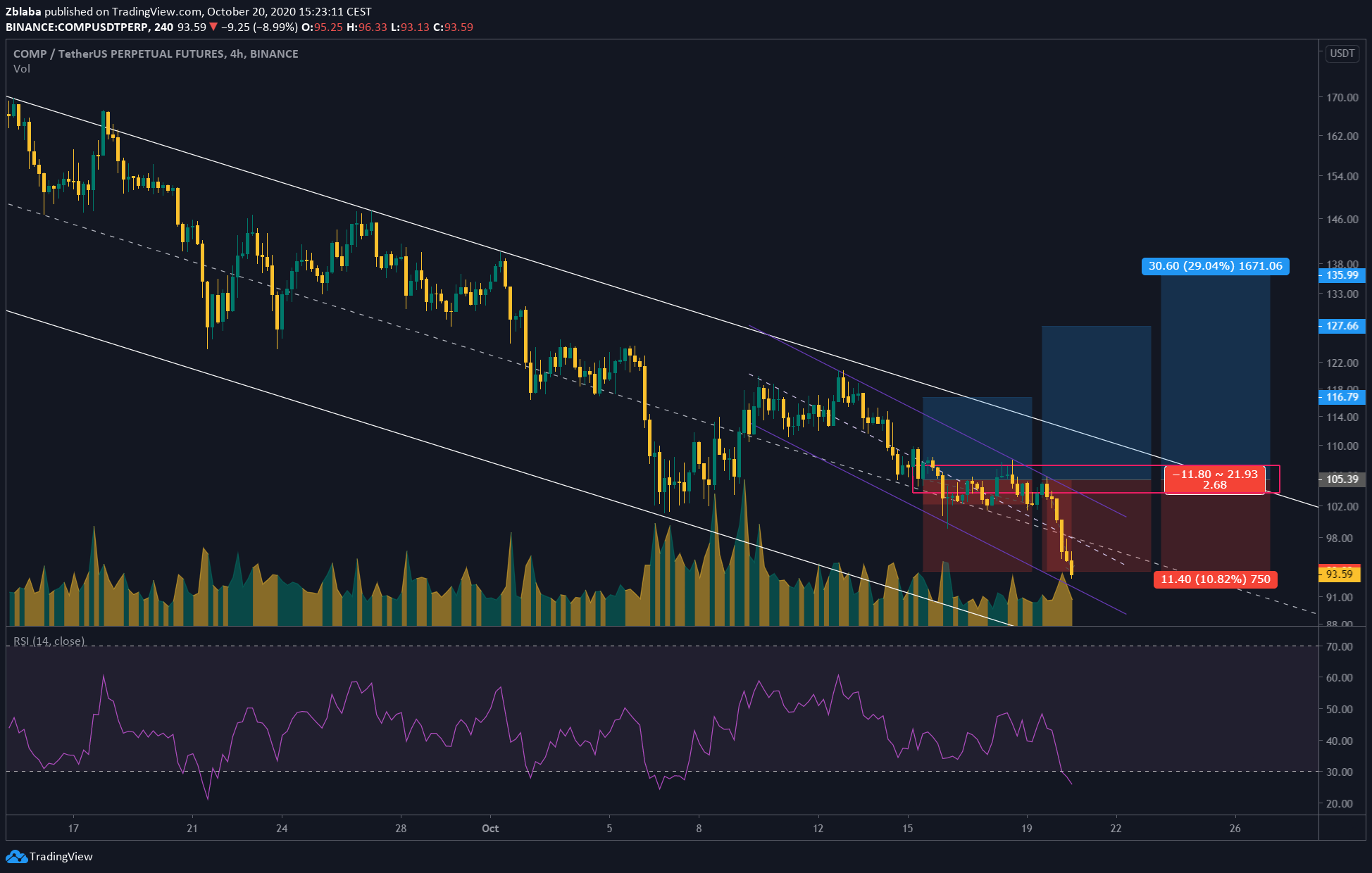Click the date label 5 on time axis
Screen dimensions: 1372x873
609,829
